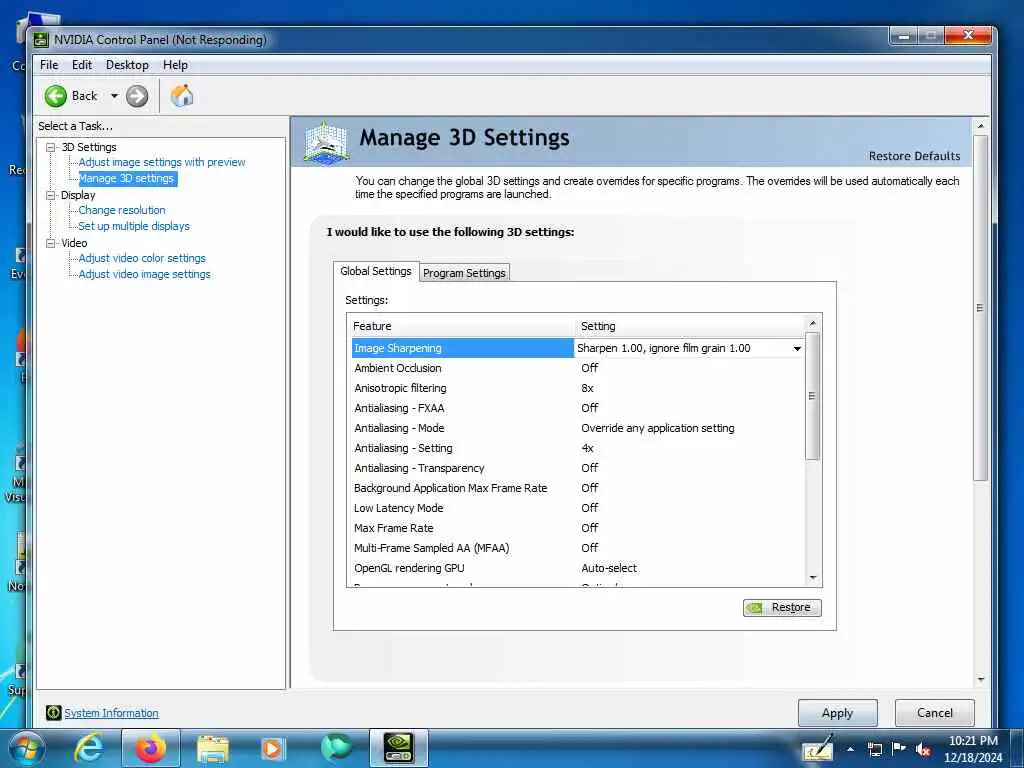This screenshot has width=1024, height=768.
Task: Open Image Sharpening setting dropdown
Action: [x=797, y=349]
